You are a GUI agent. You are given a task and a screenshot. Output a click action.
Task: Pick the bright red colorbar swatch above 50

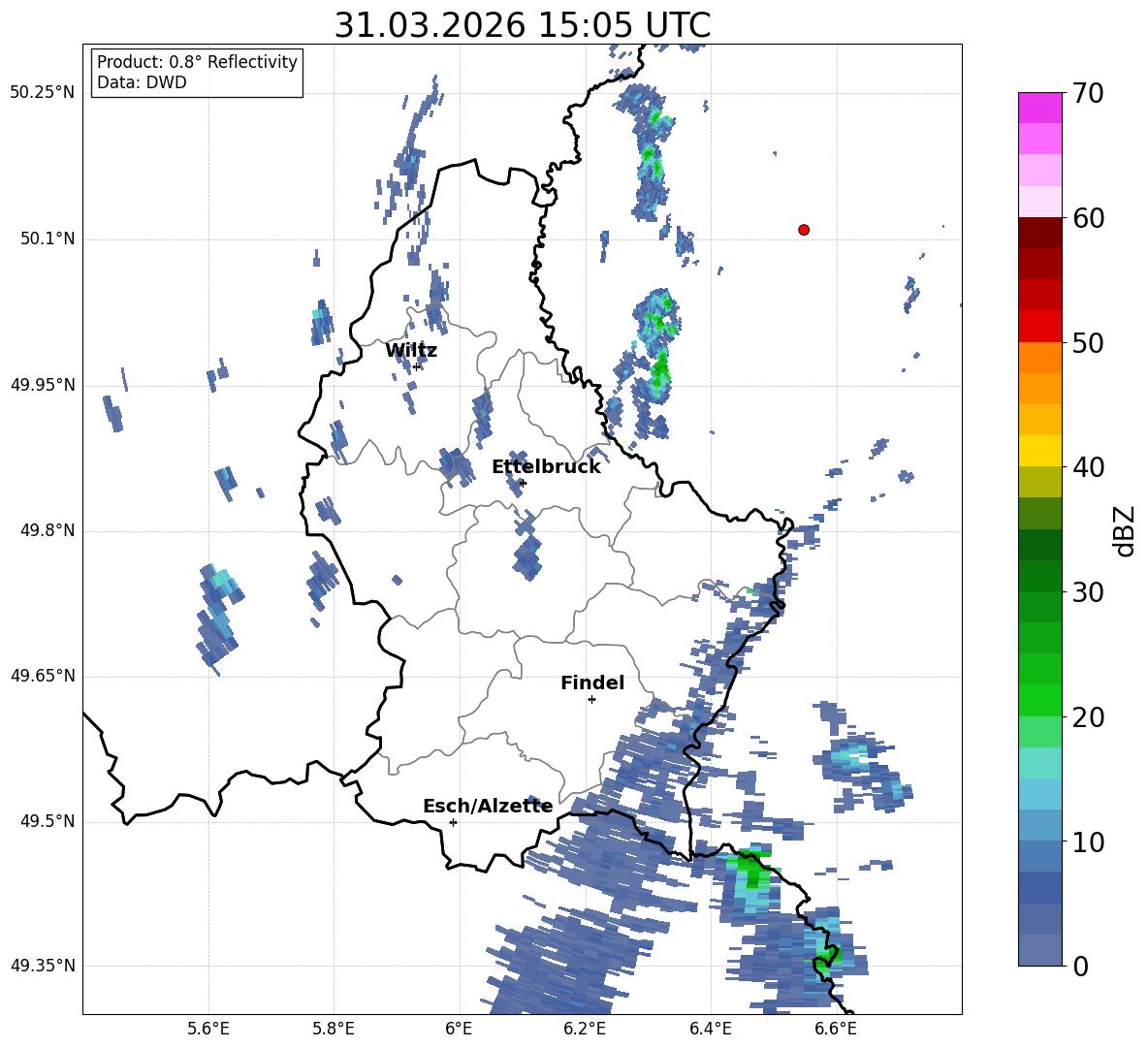(x=1039, y=327)
